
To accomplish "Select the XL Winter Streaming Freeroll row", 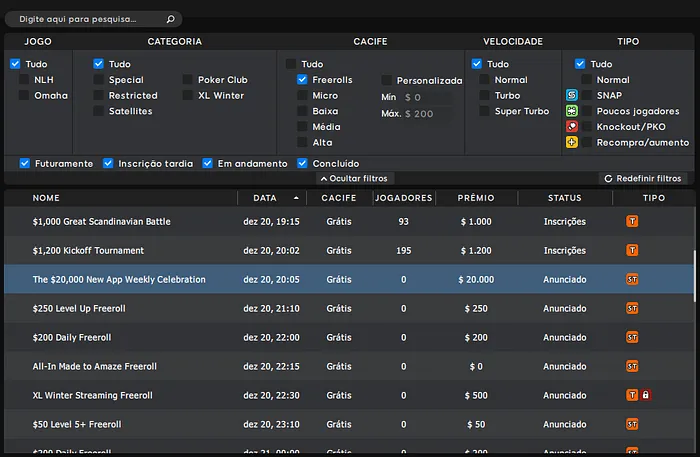I will [349, 395].
